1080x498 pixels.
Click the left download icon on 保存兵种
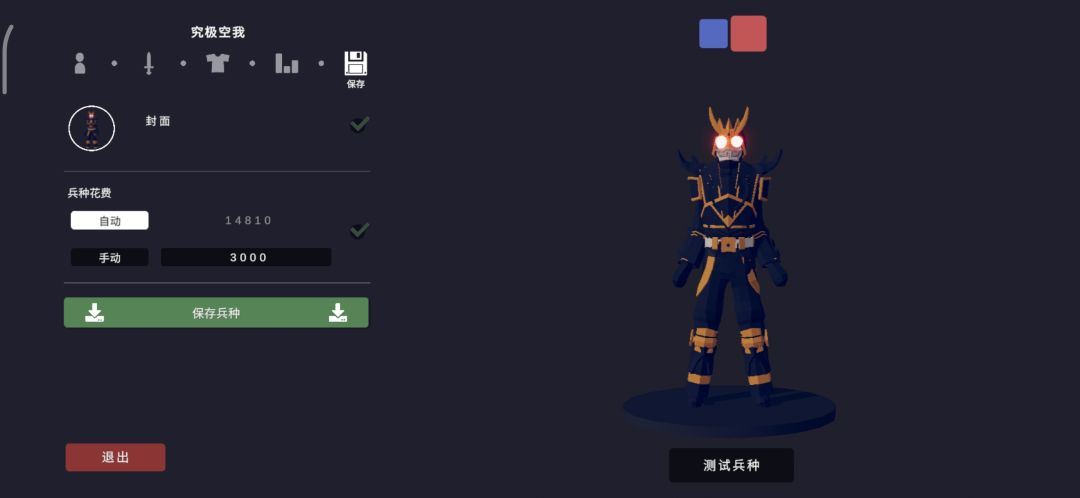[x=94, y=313]
